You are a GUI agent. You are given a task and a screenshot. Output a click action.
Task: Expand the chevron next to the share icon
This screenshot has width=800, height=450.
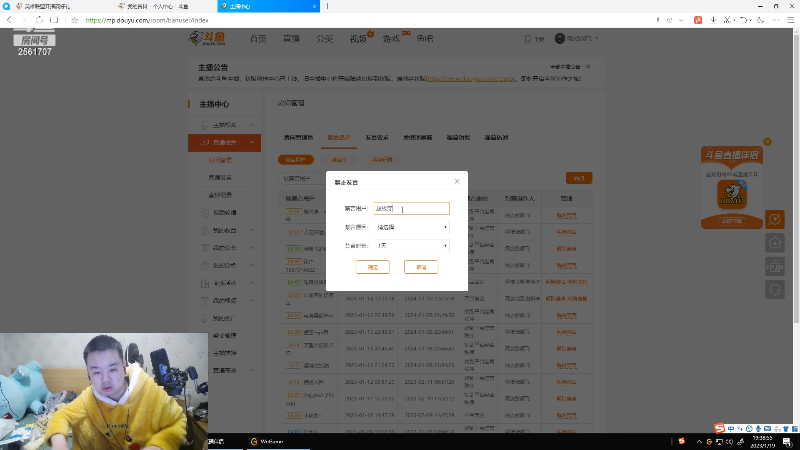(681, 20)
